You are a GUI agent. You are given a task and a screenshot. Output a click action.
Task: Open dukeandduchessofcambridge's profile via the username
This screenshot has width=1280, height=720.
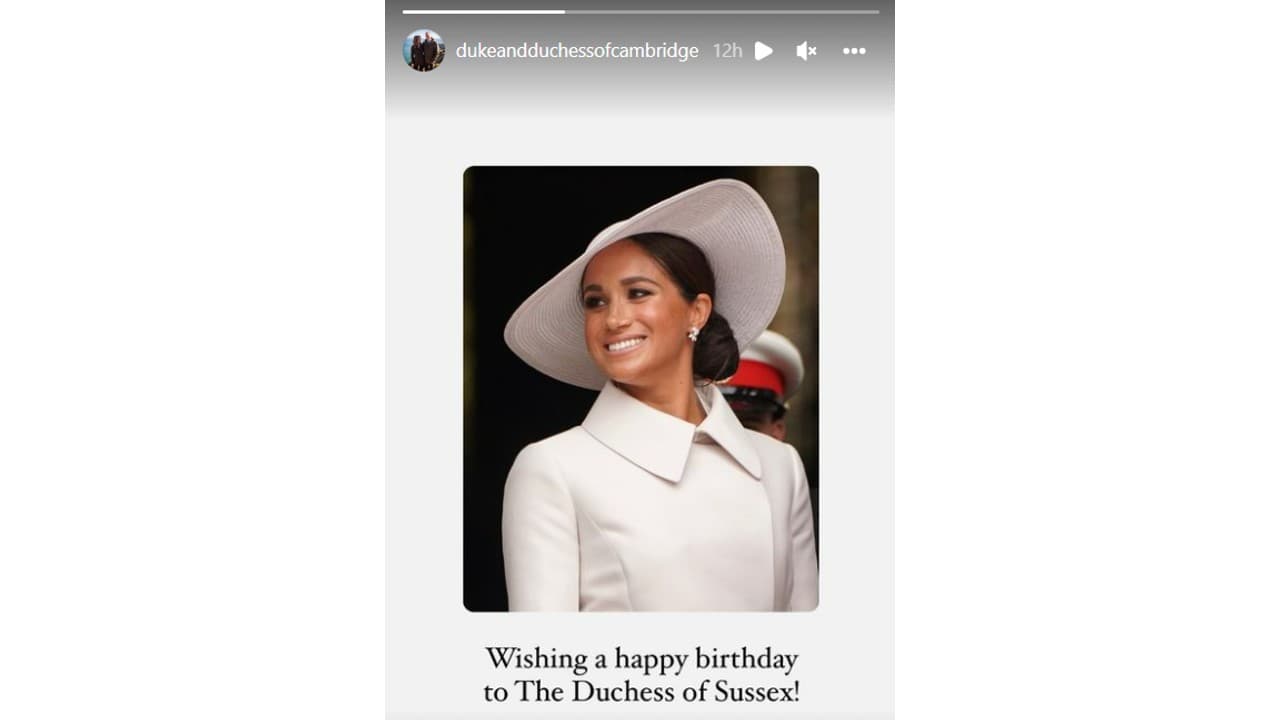[x=578, y=50]
